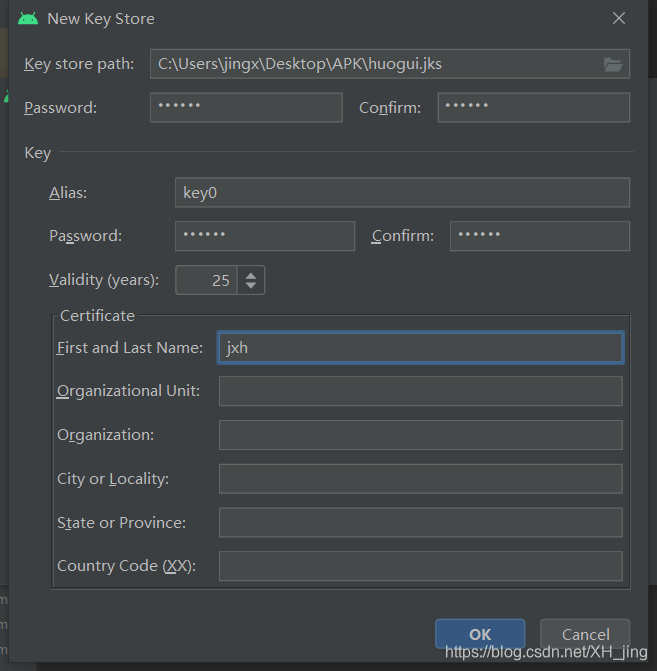The height and width of the screenshot is (671, 657).
Task: Close the New Key Store dialog
Action: [618, 18]
